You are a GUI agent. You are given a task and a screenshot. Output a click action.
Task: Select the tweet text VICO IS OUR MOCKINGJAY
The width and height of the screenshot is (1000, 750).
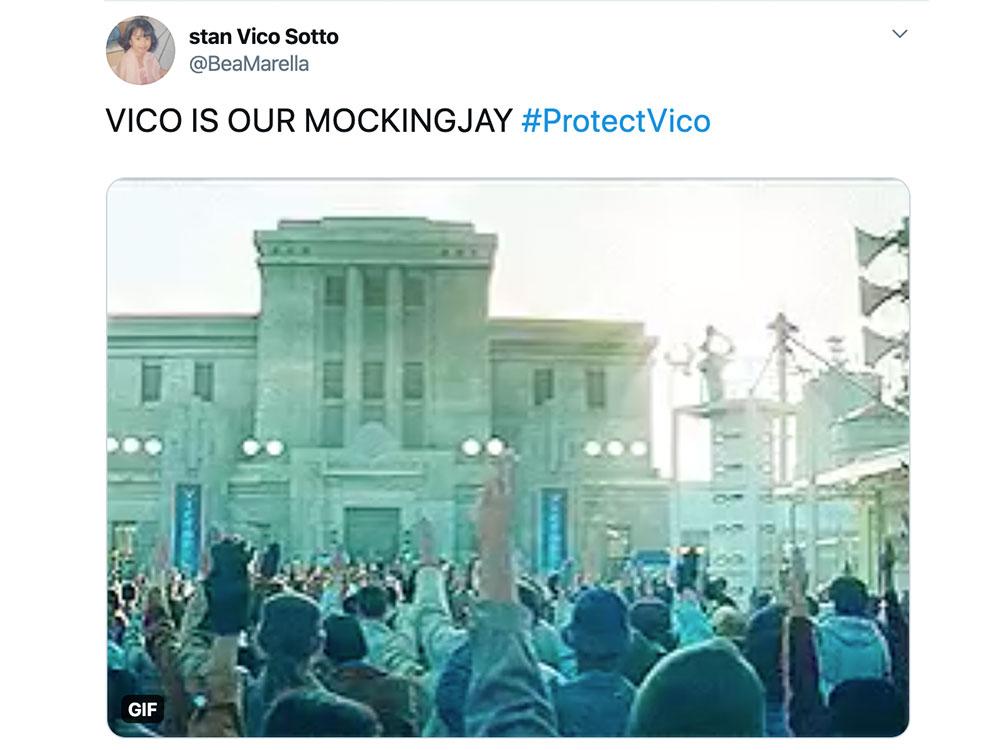click(309, 121)
